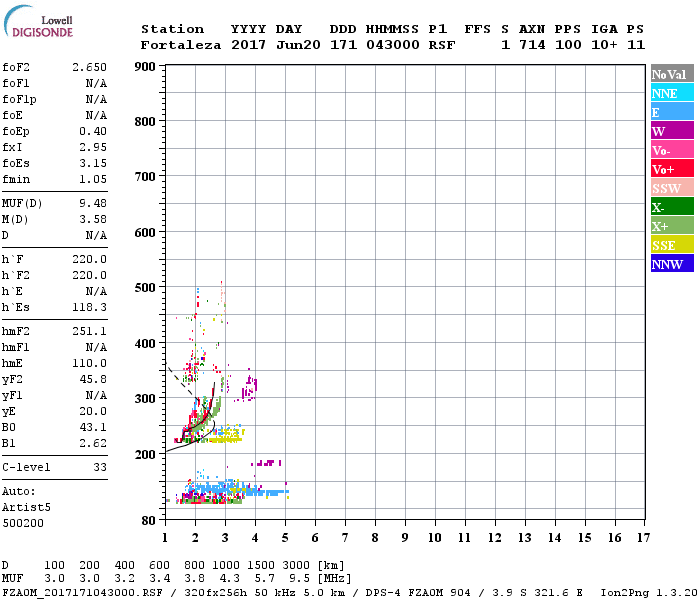
Task: Click the Jun20 date in header
Action: pos(298,45)
